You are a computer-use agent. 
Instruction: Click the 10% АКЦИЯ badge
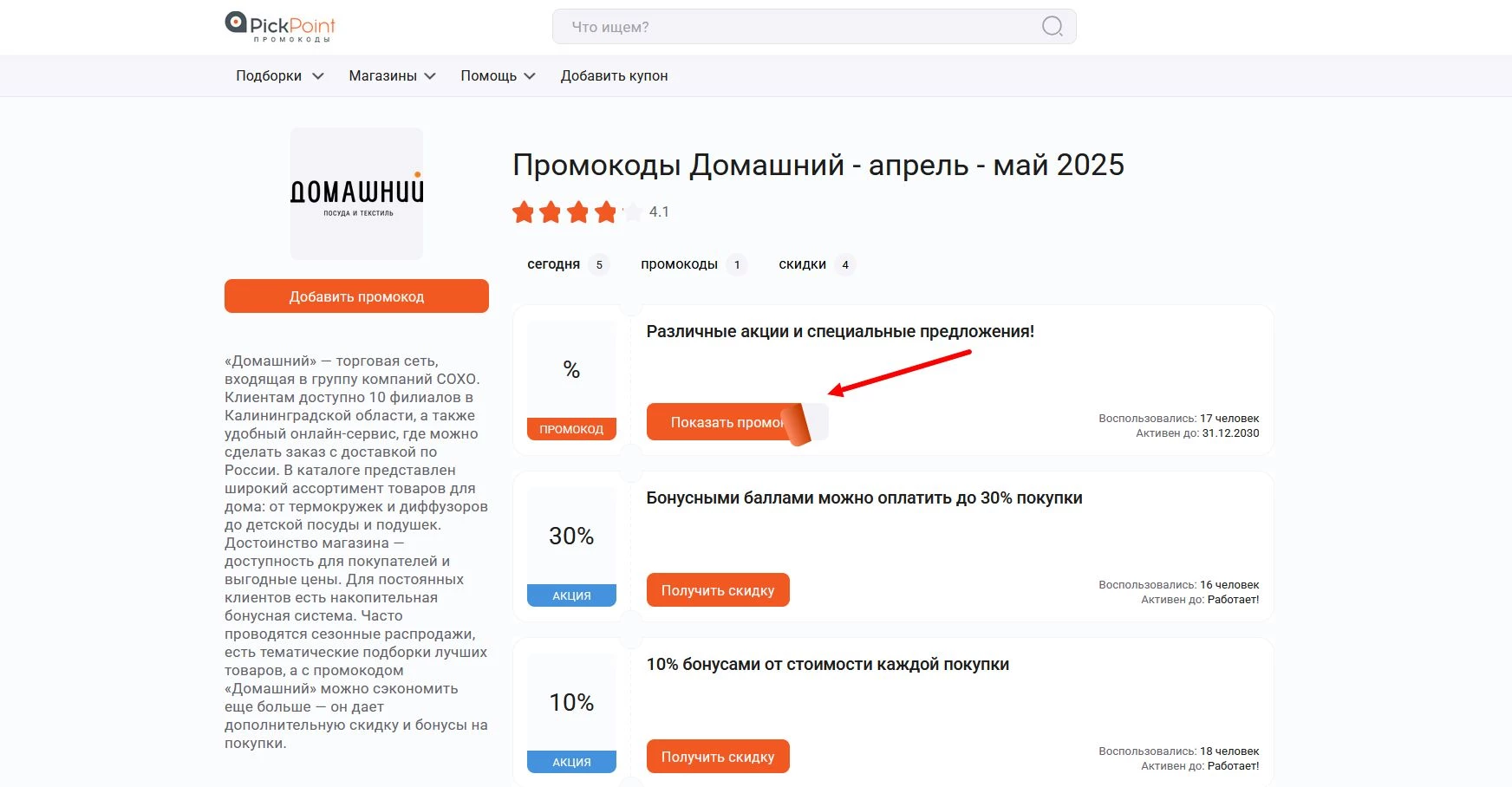[571, 713]
